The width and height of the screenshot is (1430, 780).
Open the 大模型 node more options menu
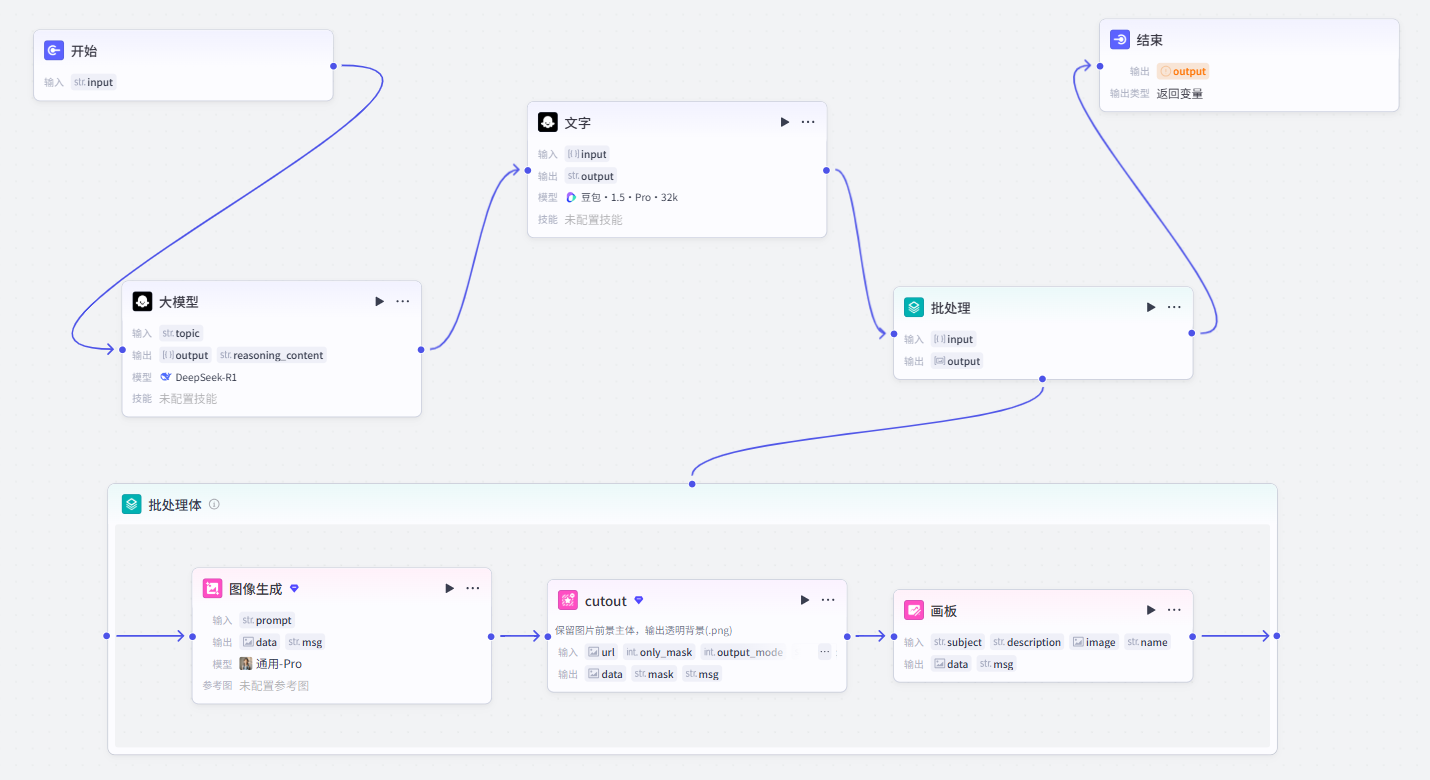point(402,301)
